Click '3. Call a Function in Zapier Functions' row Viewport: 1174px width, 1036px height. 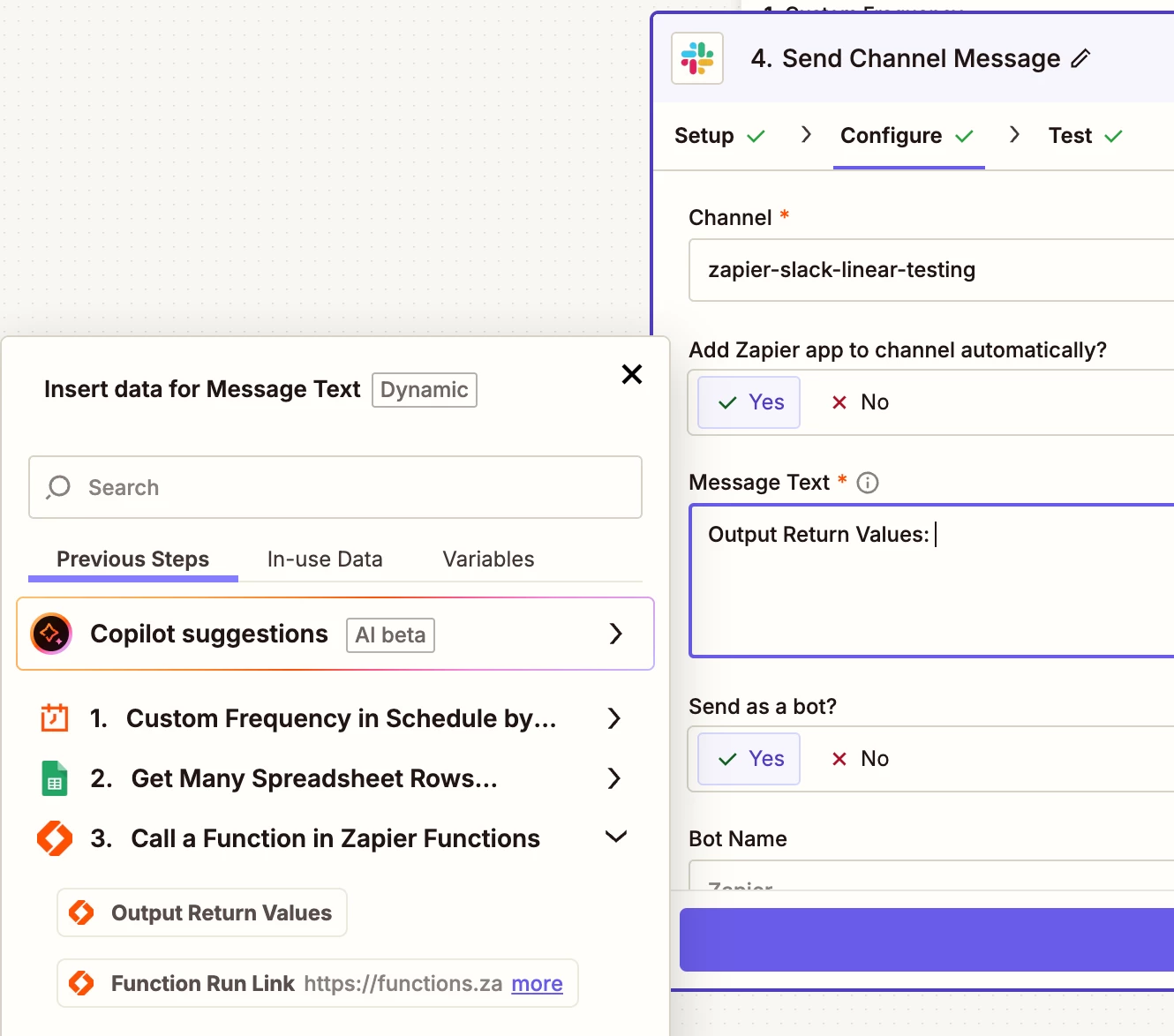coord(335,838)
